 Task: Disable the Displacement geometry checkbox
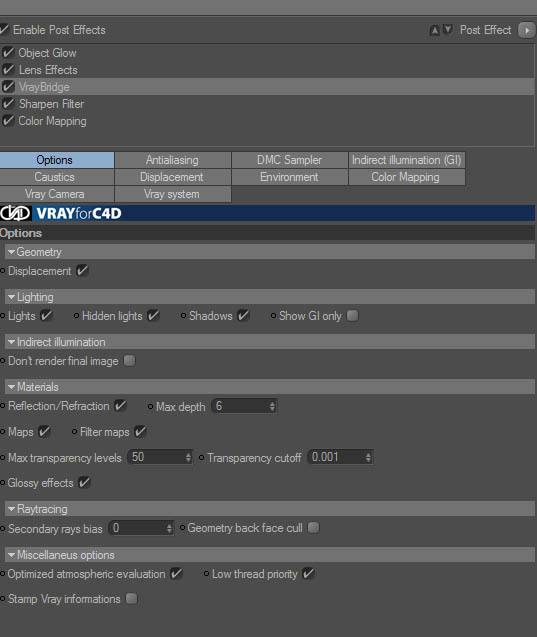(82, 271)
